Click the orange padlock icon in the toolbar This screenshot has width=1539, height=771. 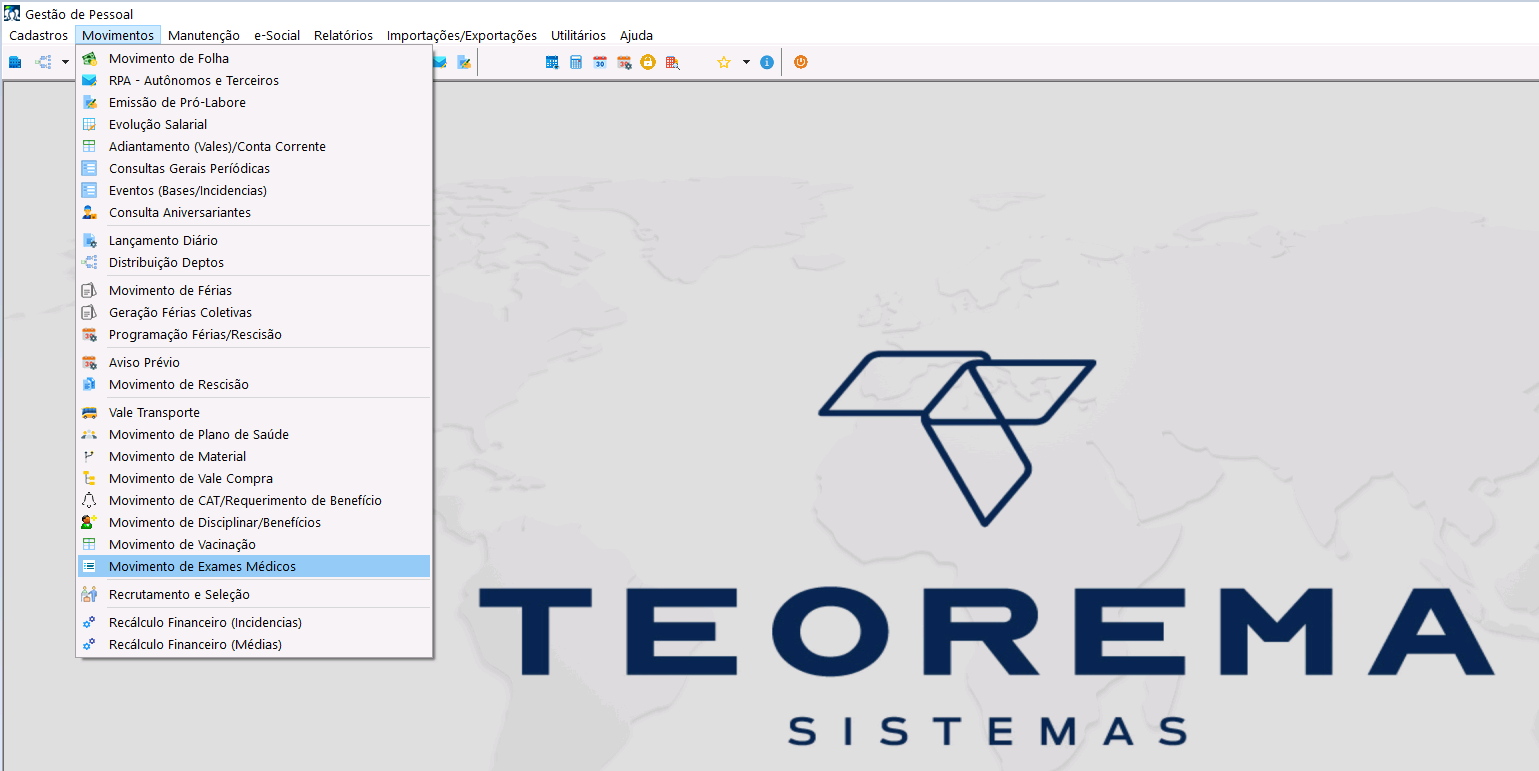coord(648,62)
